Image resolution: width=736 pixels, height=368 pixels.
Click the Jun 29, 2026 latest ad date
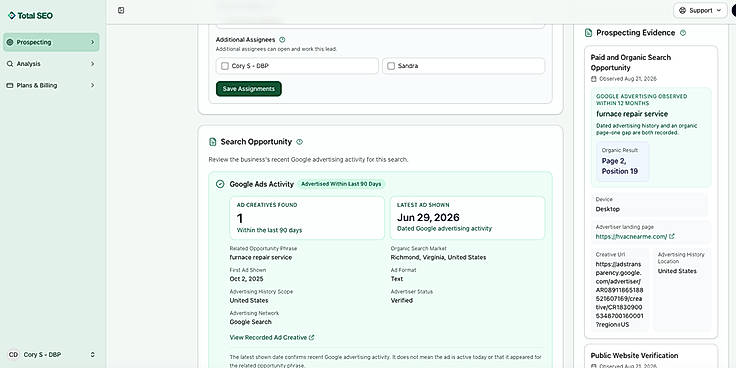[428, 218]
